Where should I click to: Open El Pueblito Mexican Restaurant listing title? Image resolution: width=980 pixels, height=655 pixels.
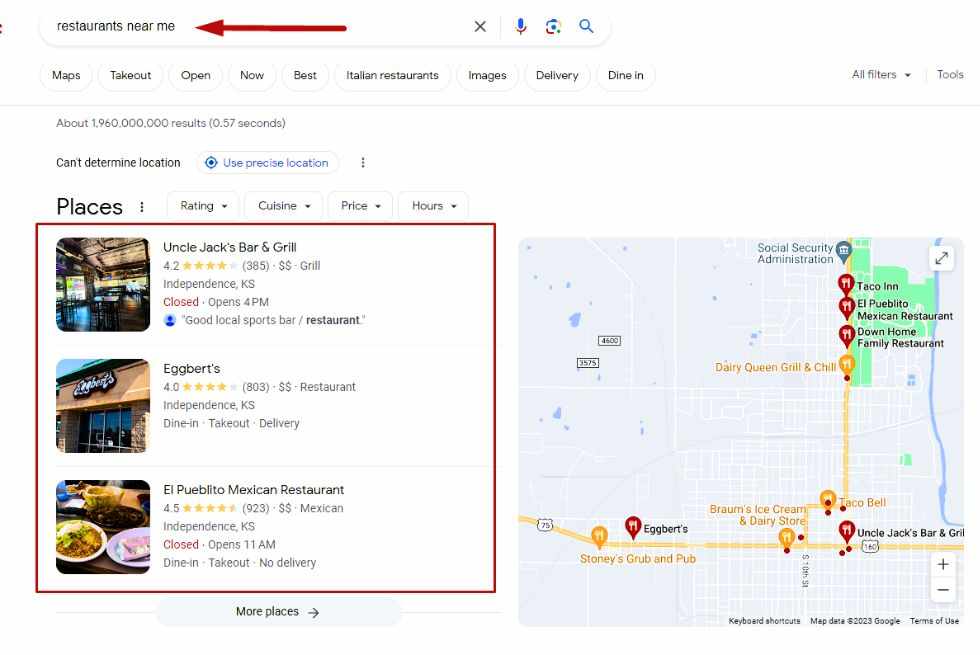tap(254, 490)
